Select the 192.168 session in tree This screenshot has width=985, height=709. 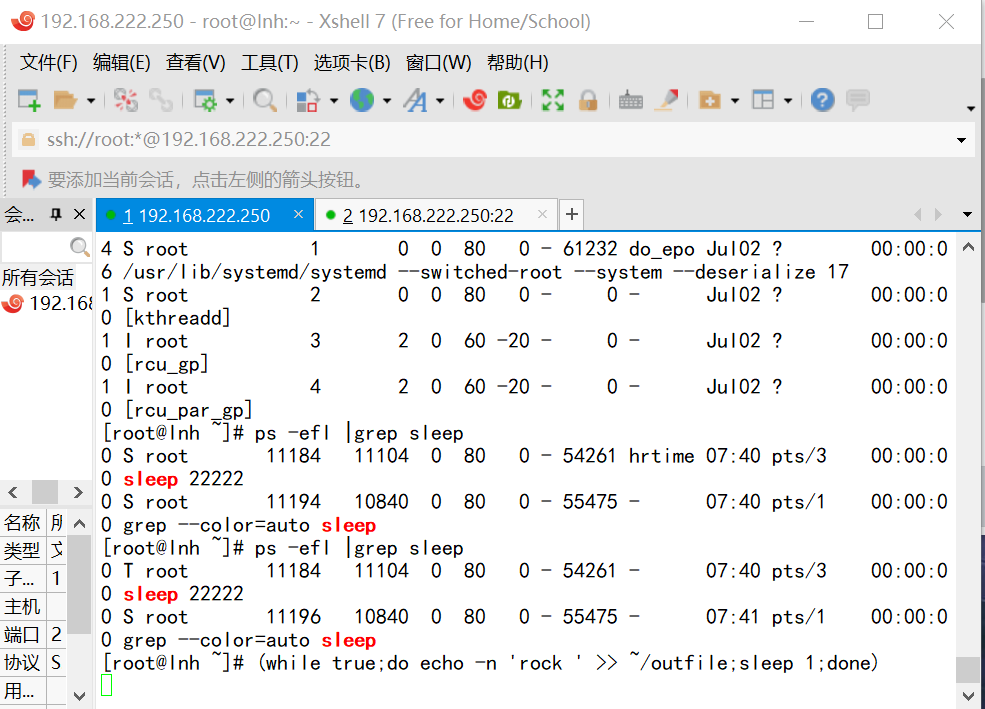click(x=47, y=303)
